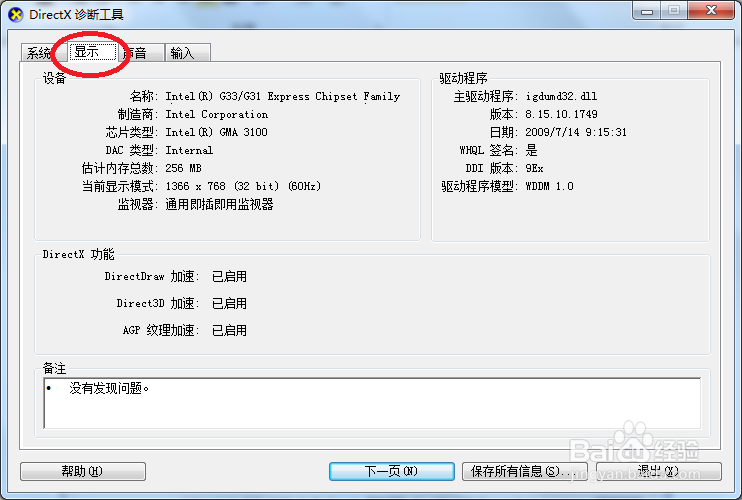Click the '主驱动程序:' label
The width and height of the screenshot is (742, 500).
[x=486, y=96]
